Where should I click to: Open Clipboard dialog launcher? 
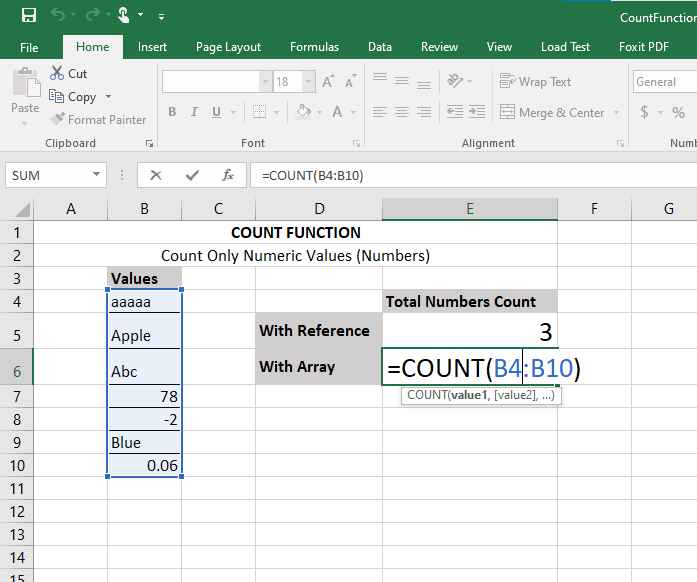[x=149, y=143]
